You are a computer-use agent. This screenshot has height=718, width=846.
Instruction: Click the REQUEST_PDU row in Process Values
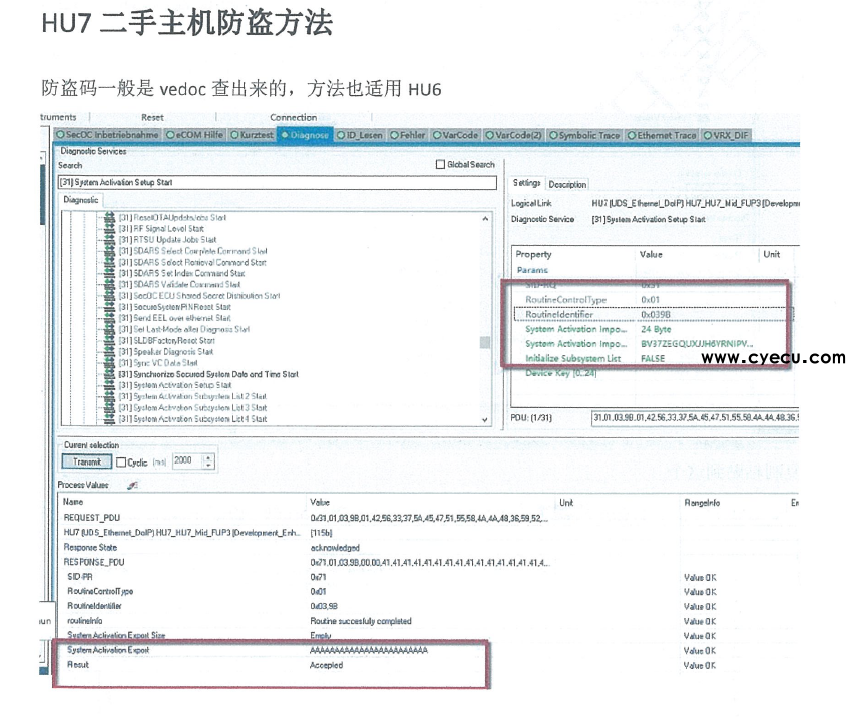click(427, 518)
